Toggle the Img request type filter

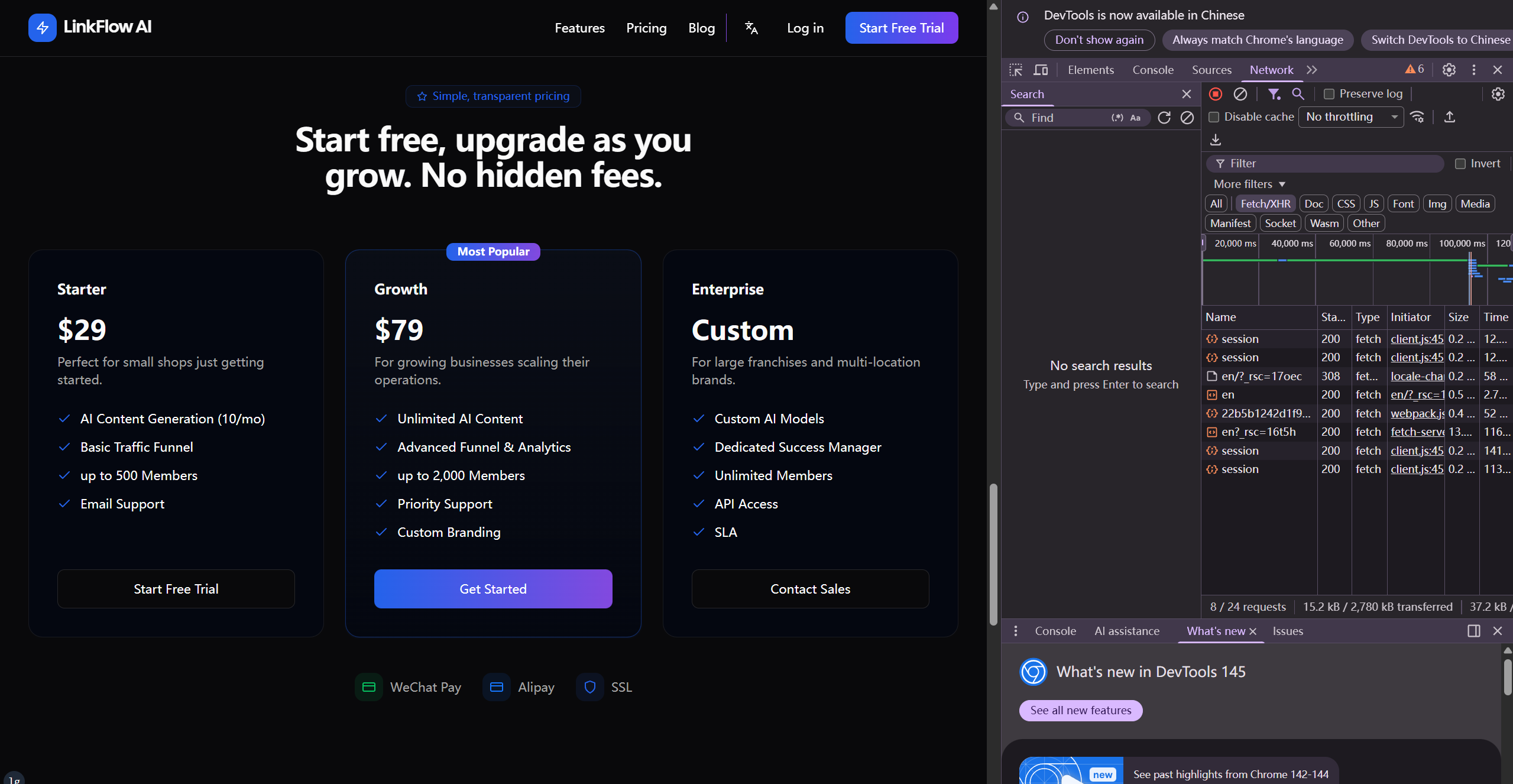(1437, 204)
